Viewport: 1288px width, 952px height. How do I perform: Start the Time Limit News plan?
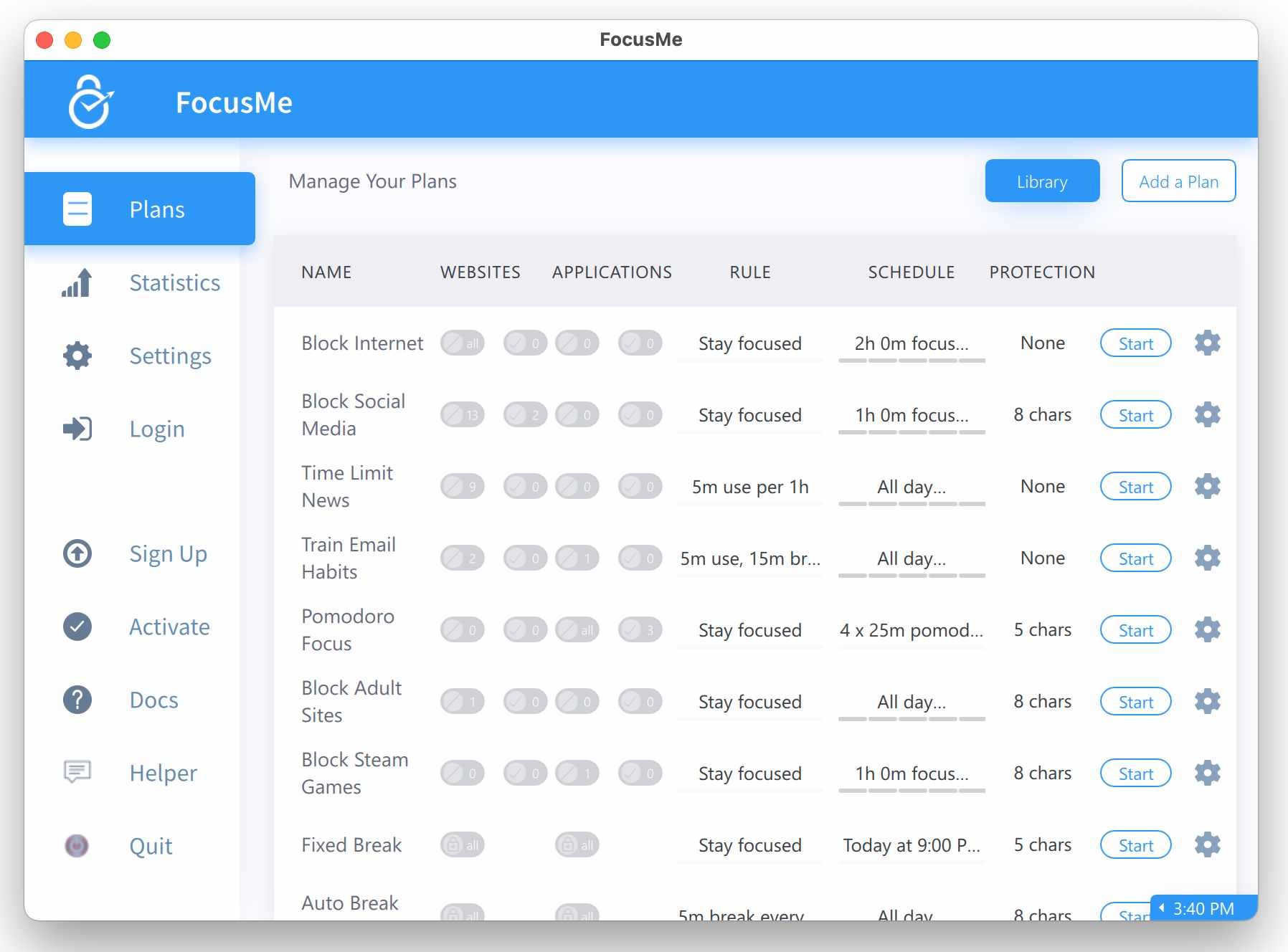click(x=1136, y=487)
